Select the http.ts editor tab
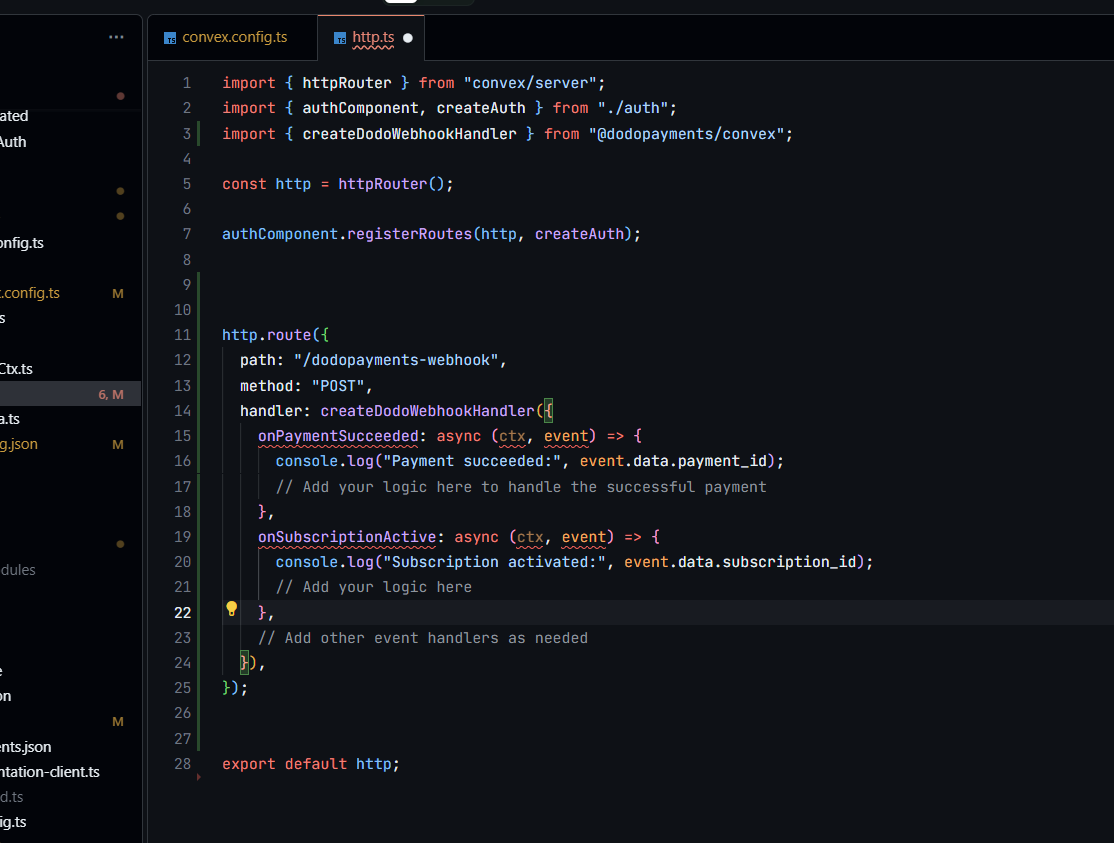The height and width of the screenshot is (843, 1114). 373,37
